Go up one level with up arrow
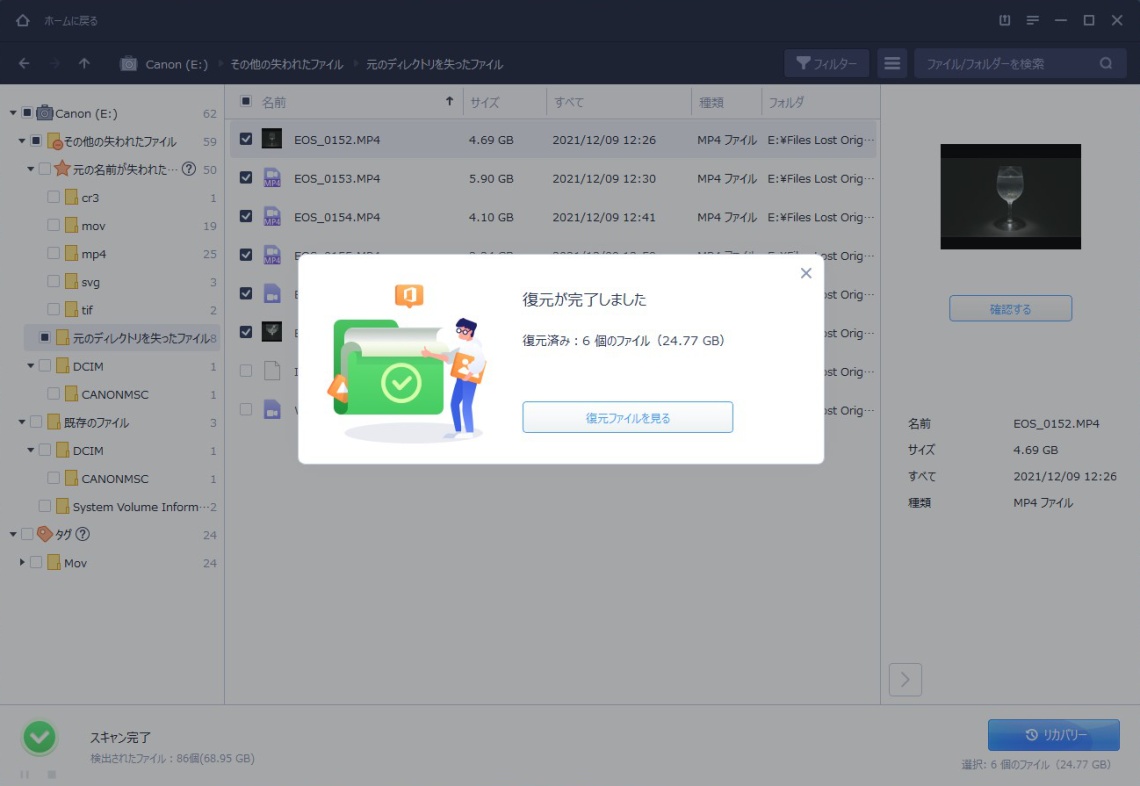The image size is (1140, 786). pos(84,64)
